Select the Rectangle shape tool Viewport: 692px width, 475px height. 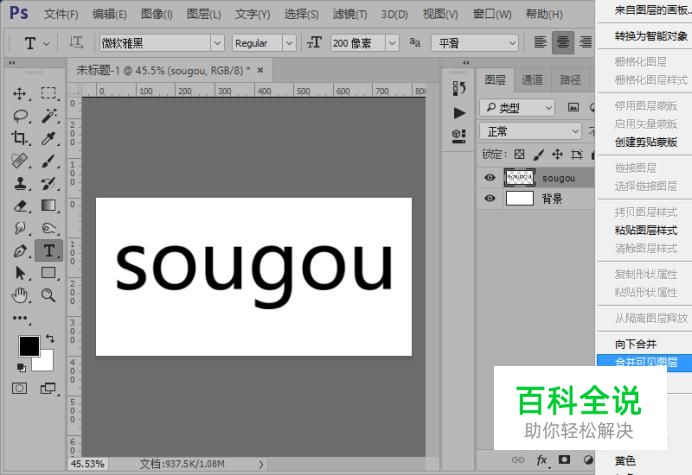click(49, 273)
